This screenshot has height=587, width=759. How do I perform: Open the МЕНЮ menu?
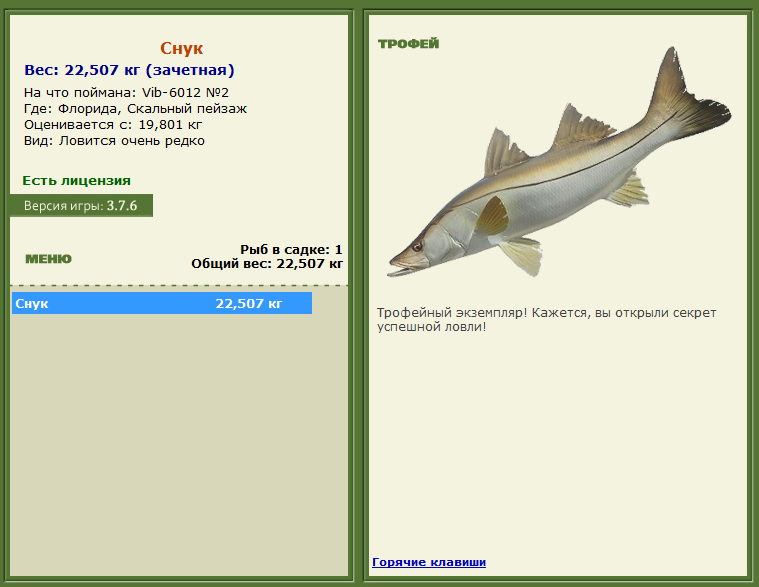tap(48, 259)
